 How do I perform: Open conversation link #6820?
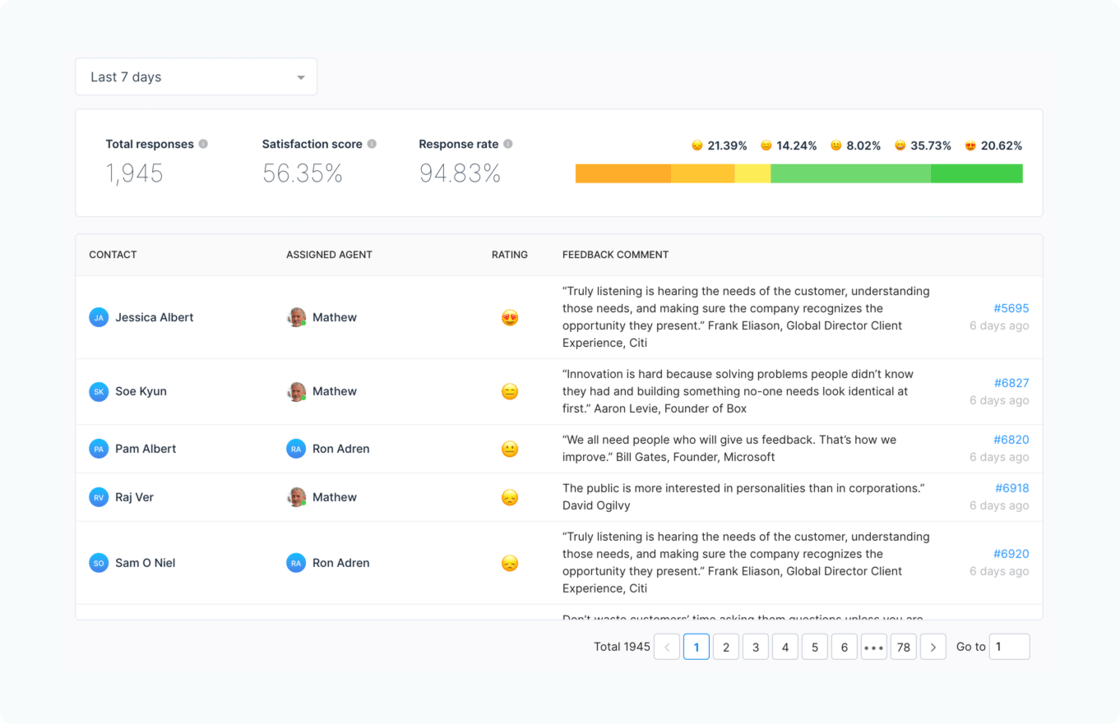click(1011, 440)
